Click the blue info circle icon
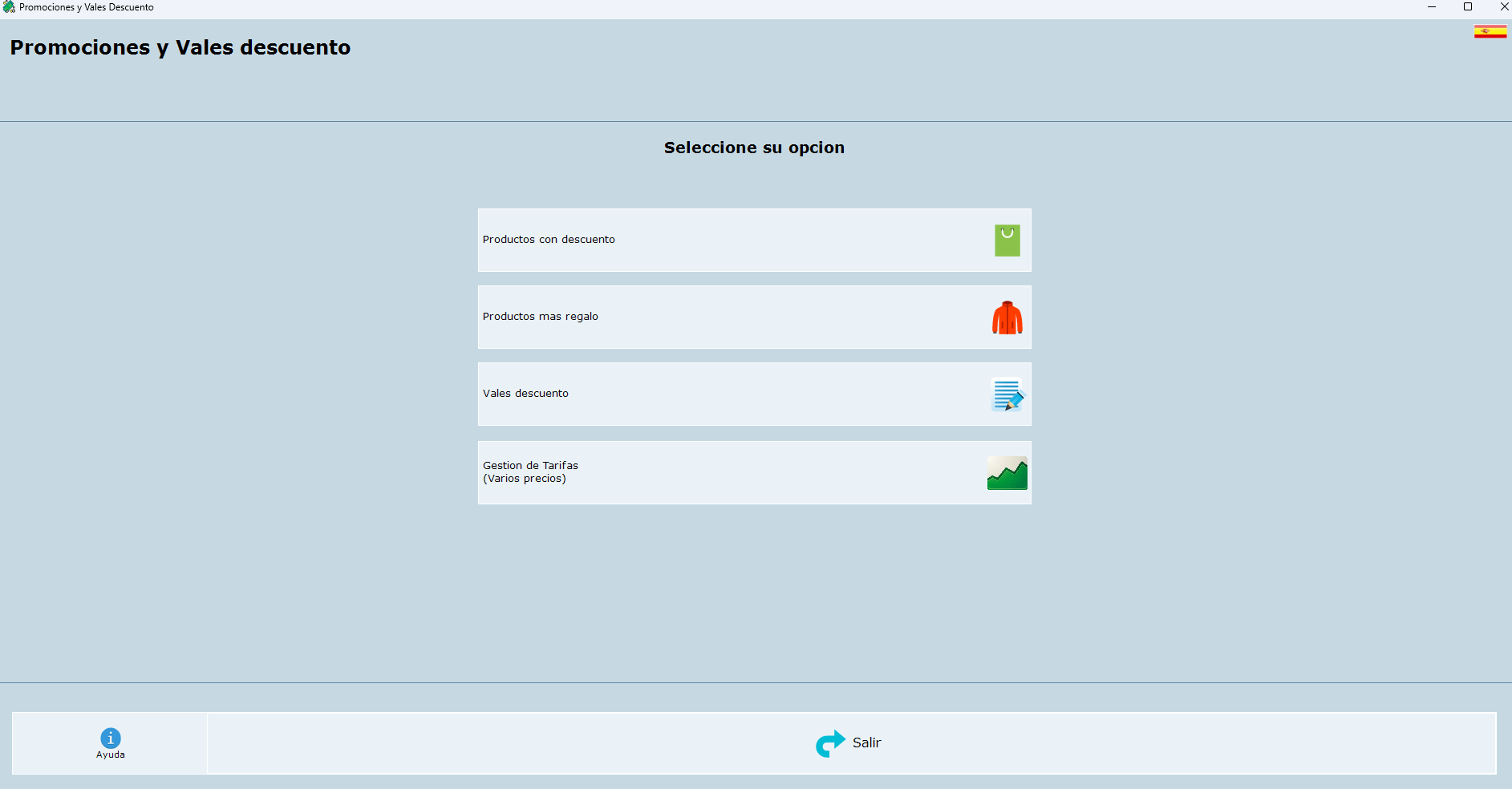Image resolution: width=1512 pixels, height=789 pixels. point(111,738)
